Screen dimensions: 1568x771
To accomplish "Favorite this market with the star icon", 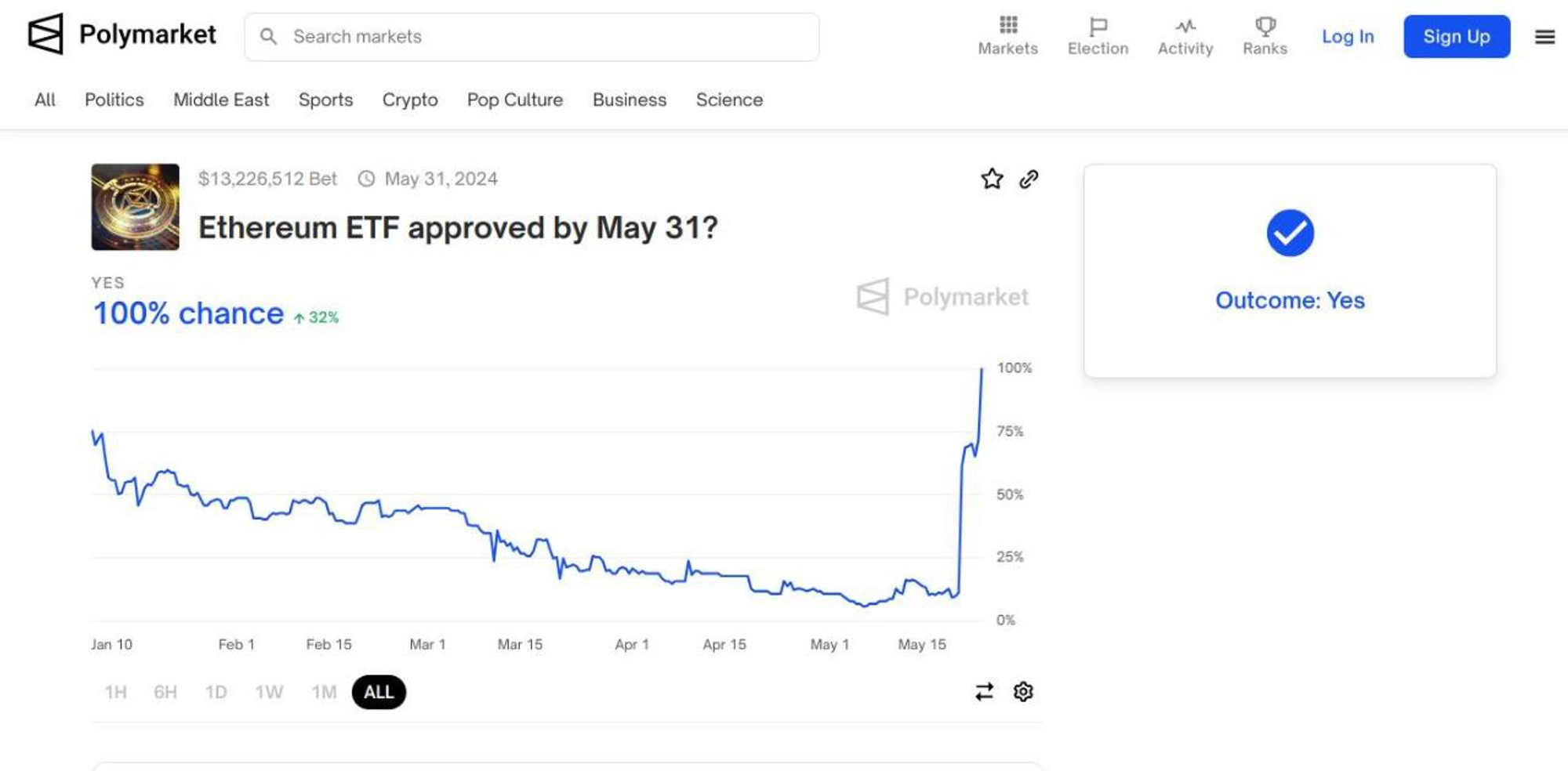I will click(992, 179).
